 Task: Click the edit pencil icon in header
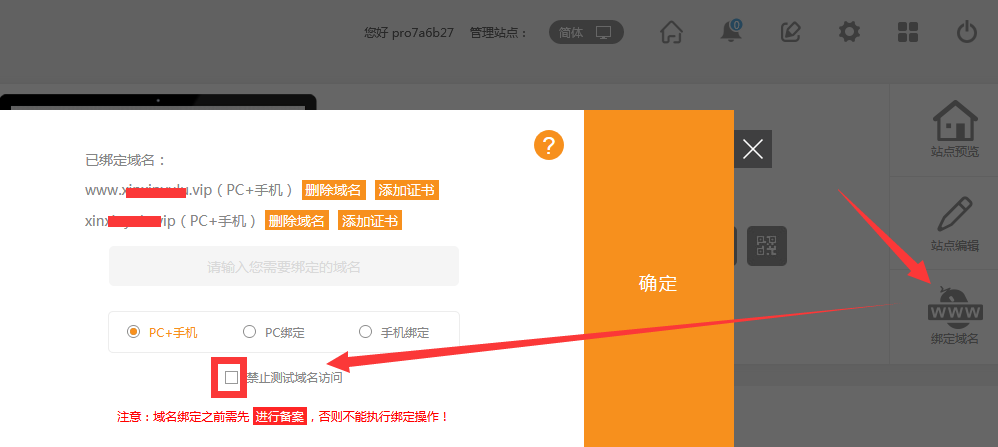pyautogui.click(x=790, y=32)
